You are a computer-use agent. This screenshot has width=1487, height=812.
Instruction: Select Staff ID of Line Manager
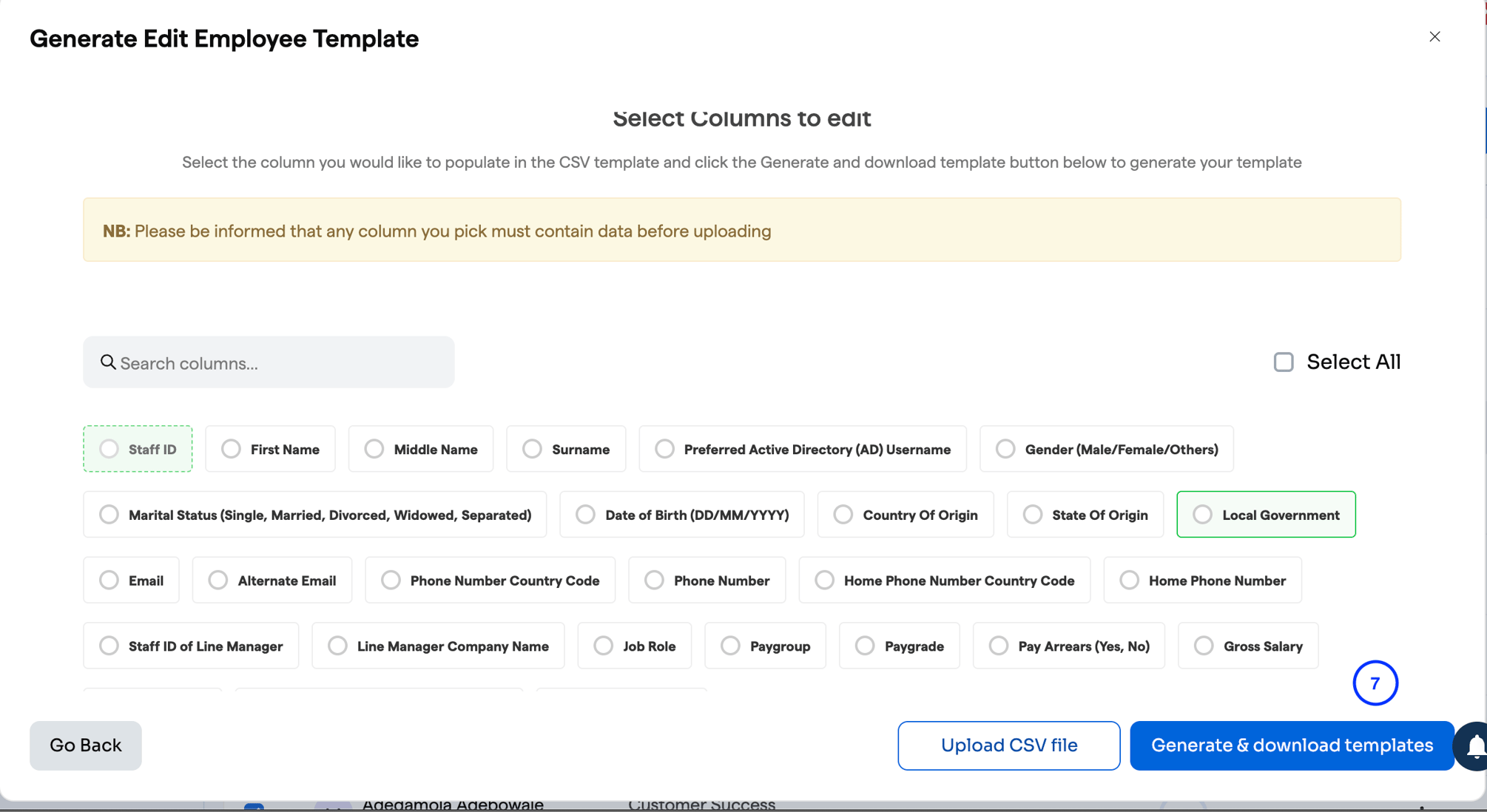[x=191, y=646]
